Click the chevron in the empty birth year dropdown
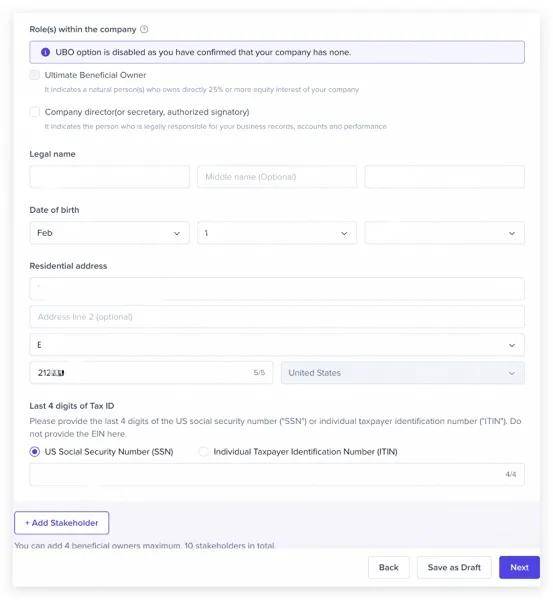 (x=512, y=233)
